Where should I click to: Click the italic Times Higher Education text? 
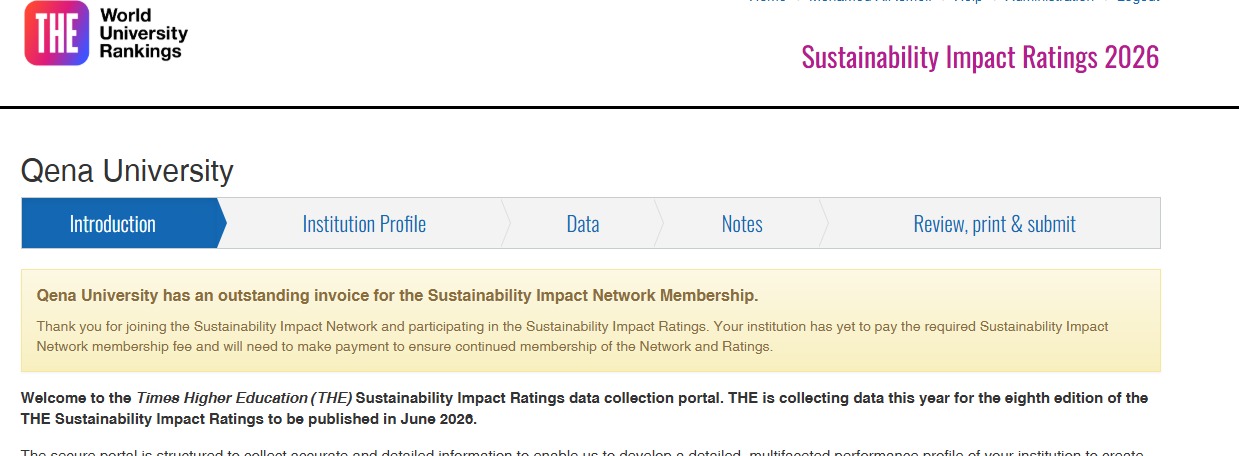pos(244,398)
